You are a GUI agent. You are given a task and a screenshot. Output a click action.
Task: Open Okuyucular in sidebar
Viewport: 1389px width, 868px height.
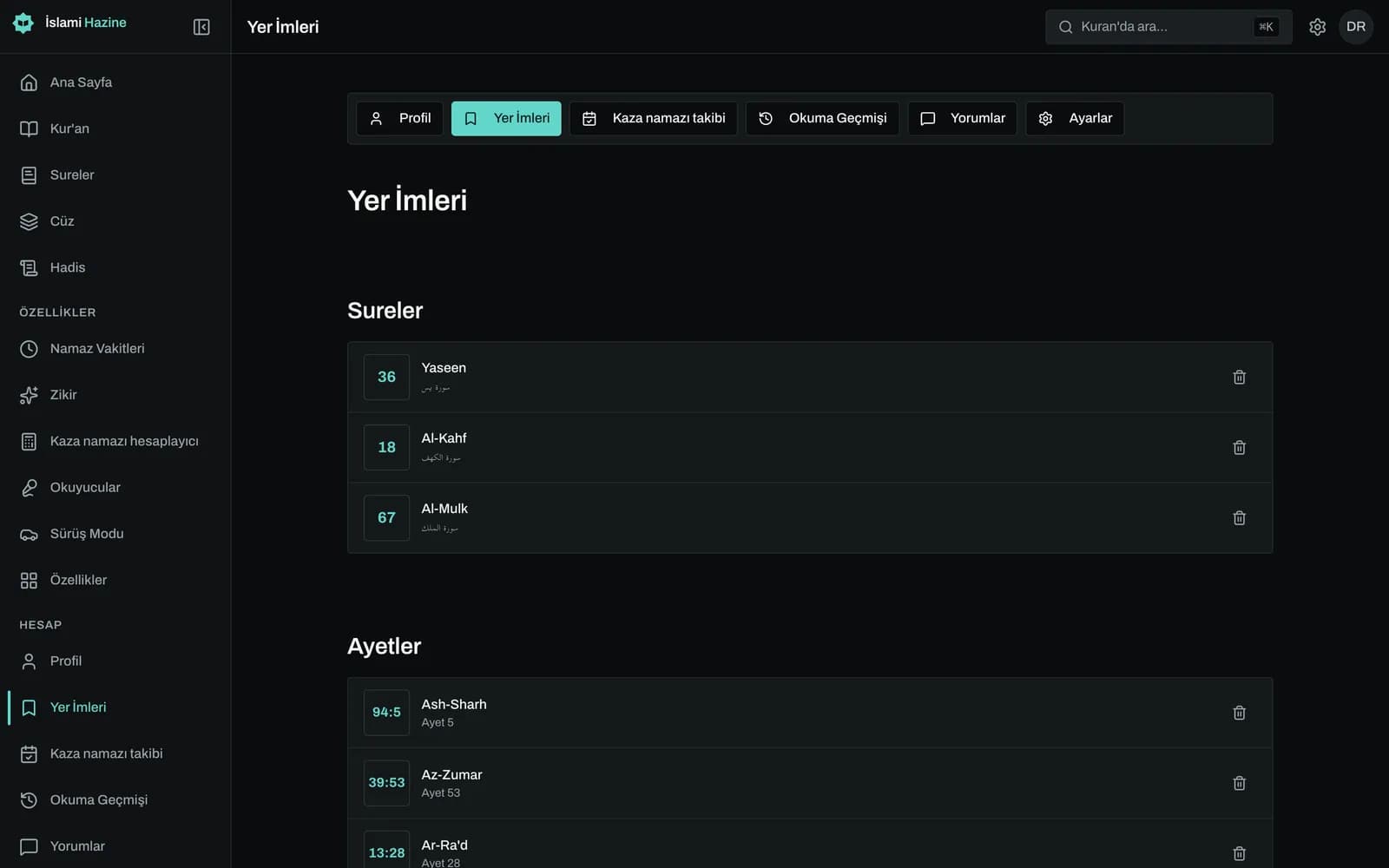pyautogui.click(x=115, y=487)
